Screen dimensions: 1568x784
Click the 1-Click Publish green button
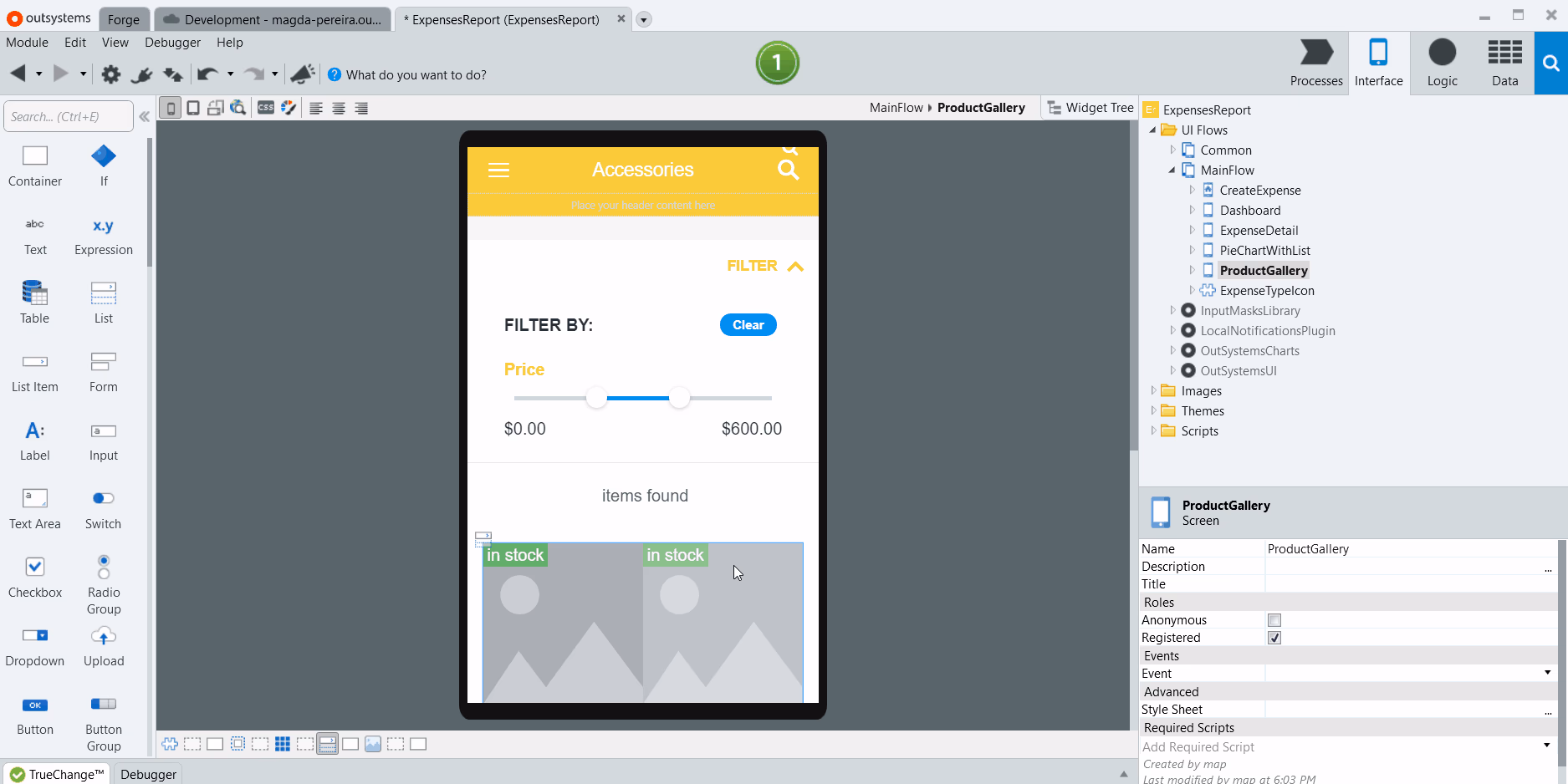click(777, 63)
